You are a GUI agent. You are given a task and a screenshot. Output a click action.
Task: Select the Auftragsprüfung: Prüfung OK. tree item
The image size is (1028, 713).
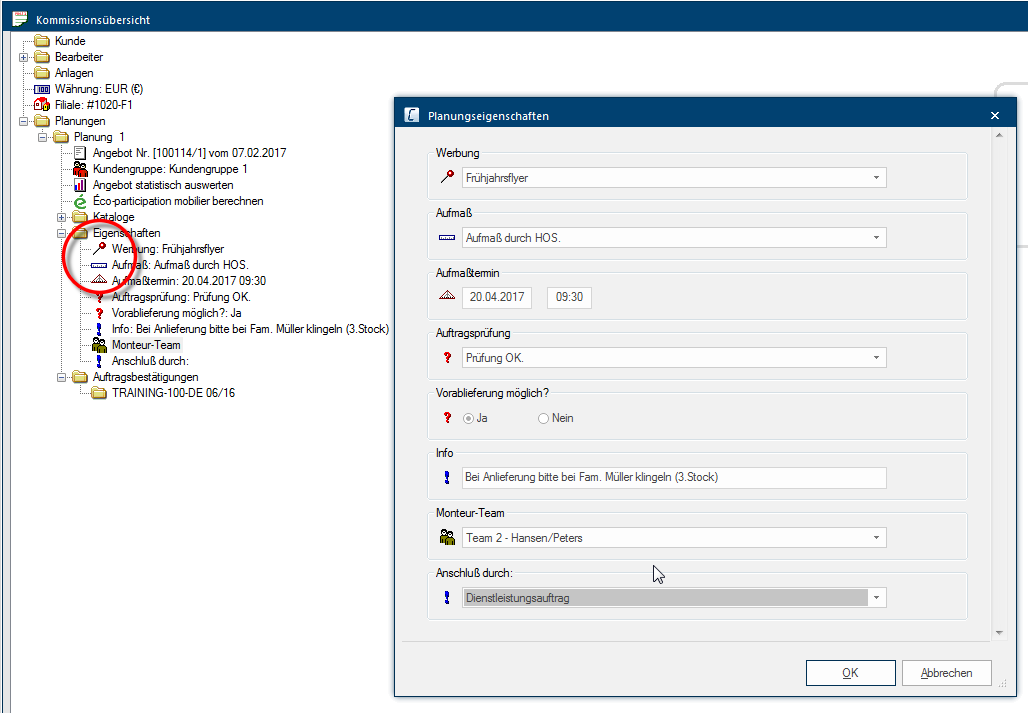(181, 297)
